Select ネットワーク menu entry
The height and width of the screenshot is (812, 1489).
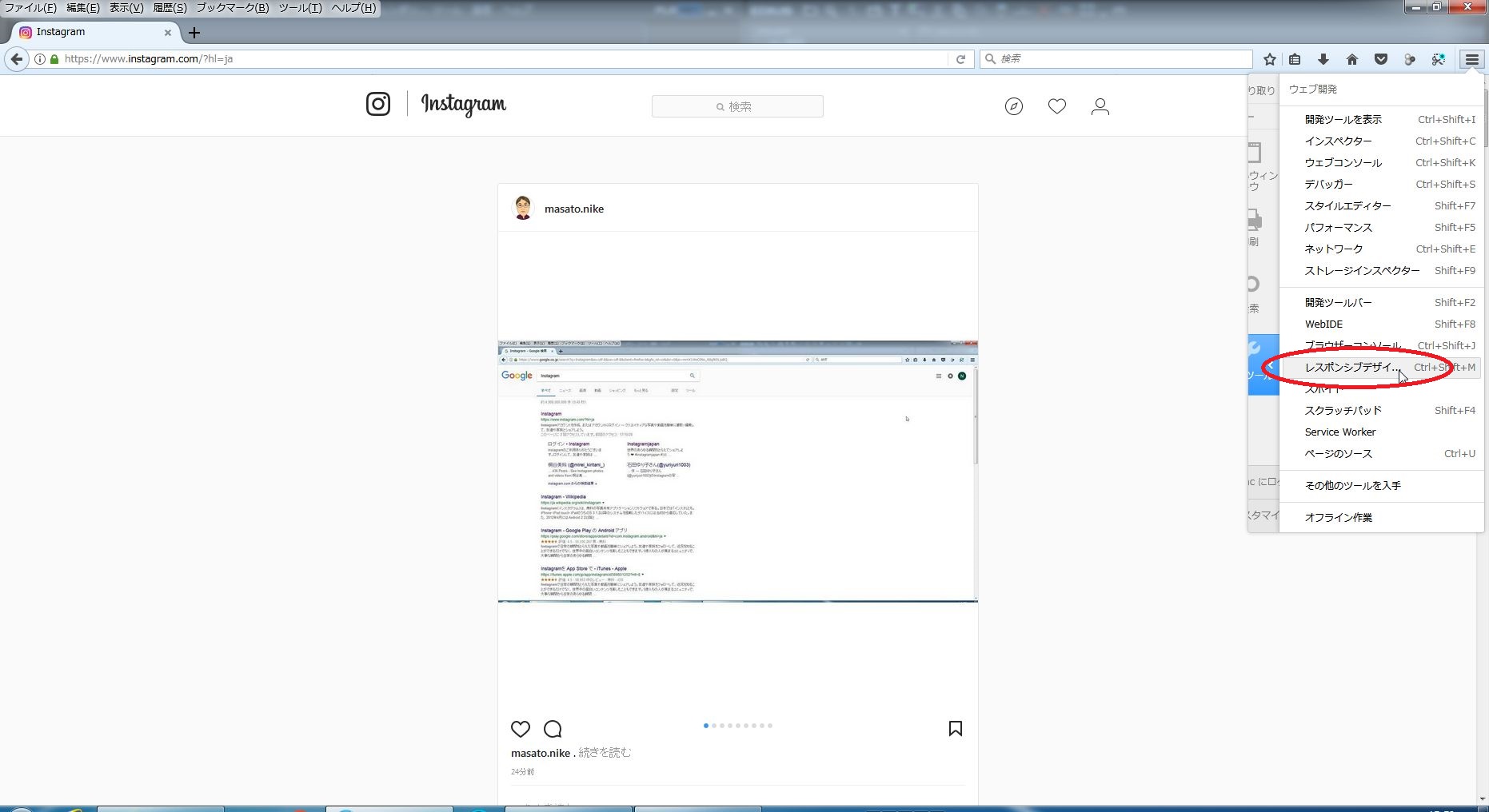pyautogui.click(x=1382, y=249)
